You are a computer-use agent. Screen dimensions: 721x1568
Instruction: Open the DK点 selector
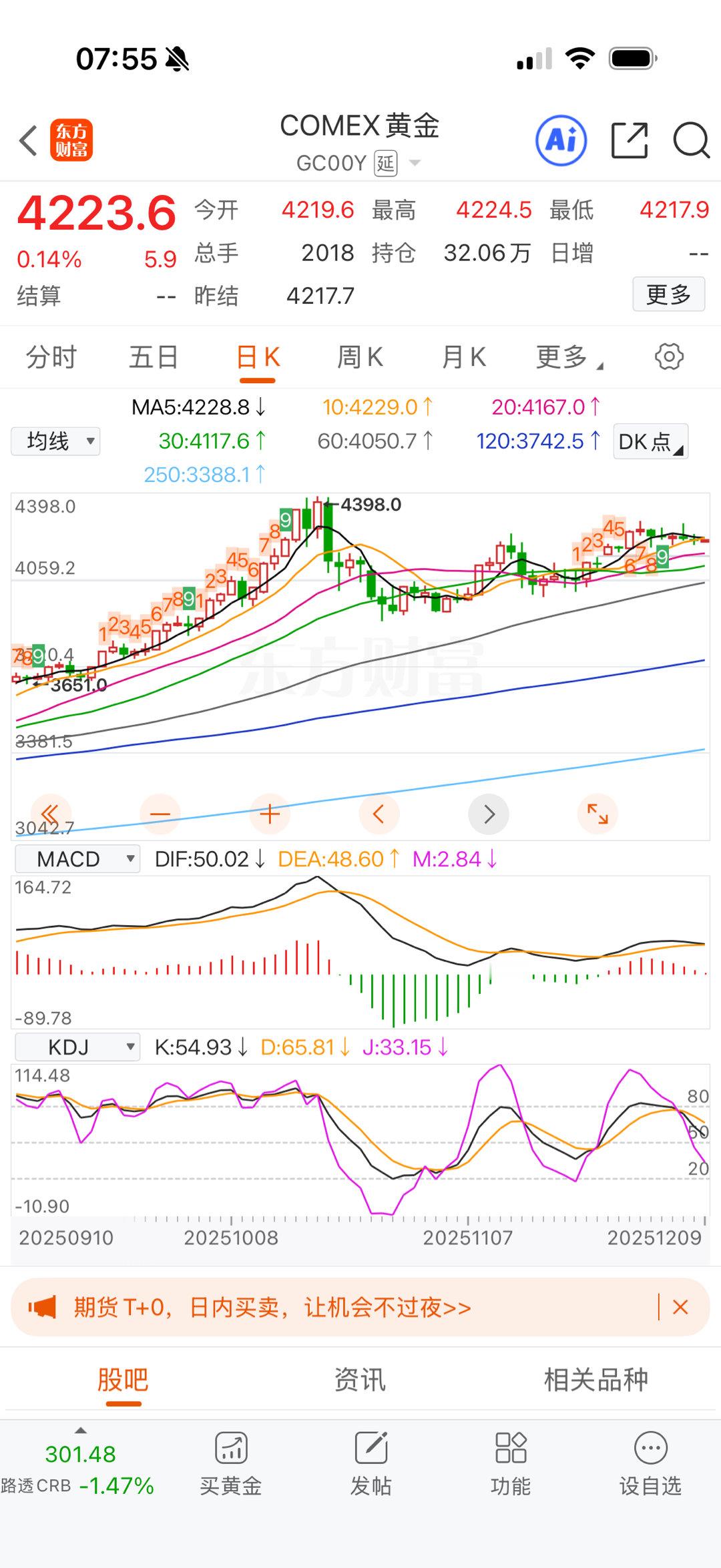click(x=650, y=441)
